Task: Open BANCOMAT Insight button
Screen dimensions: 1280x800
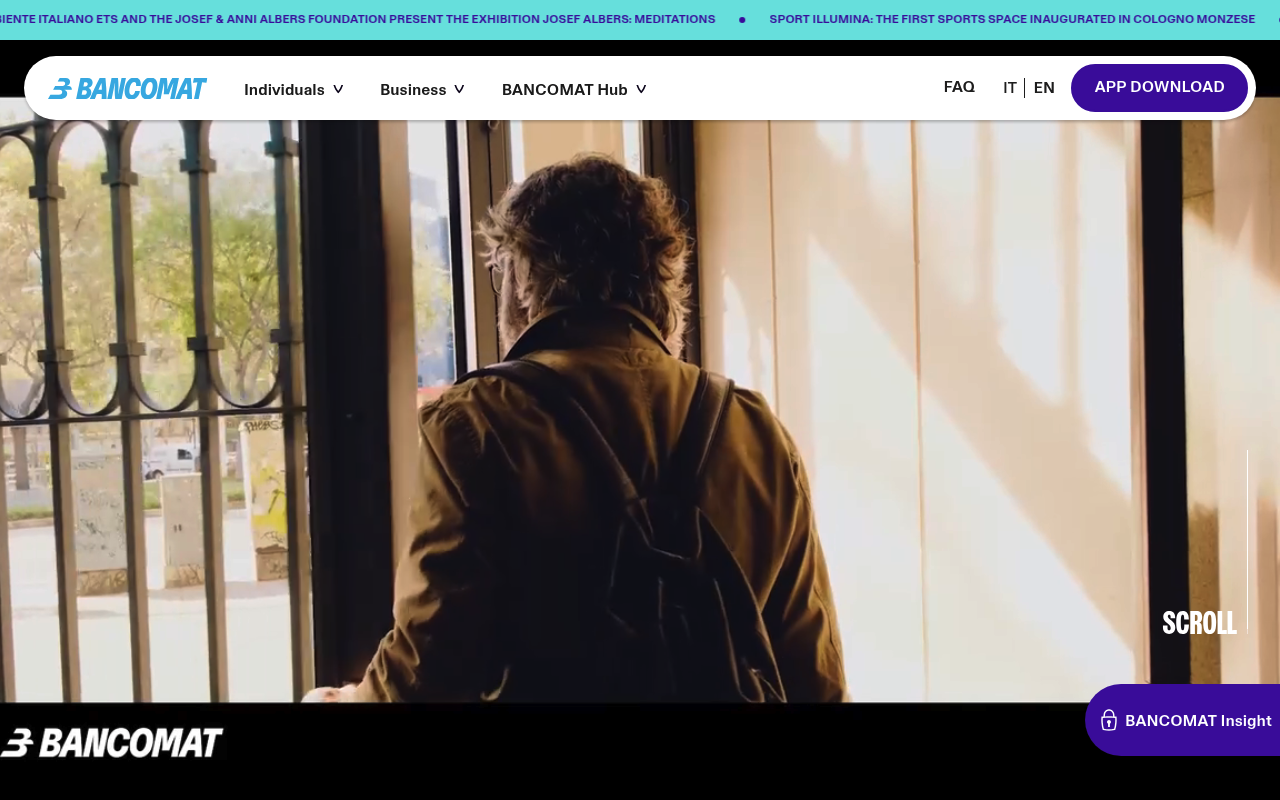Action: pos(1183,720)
